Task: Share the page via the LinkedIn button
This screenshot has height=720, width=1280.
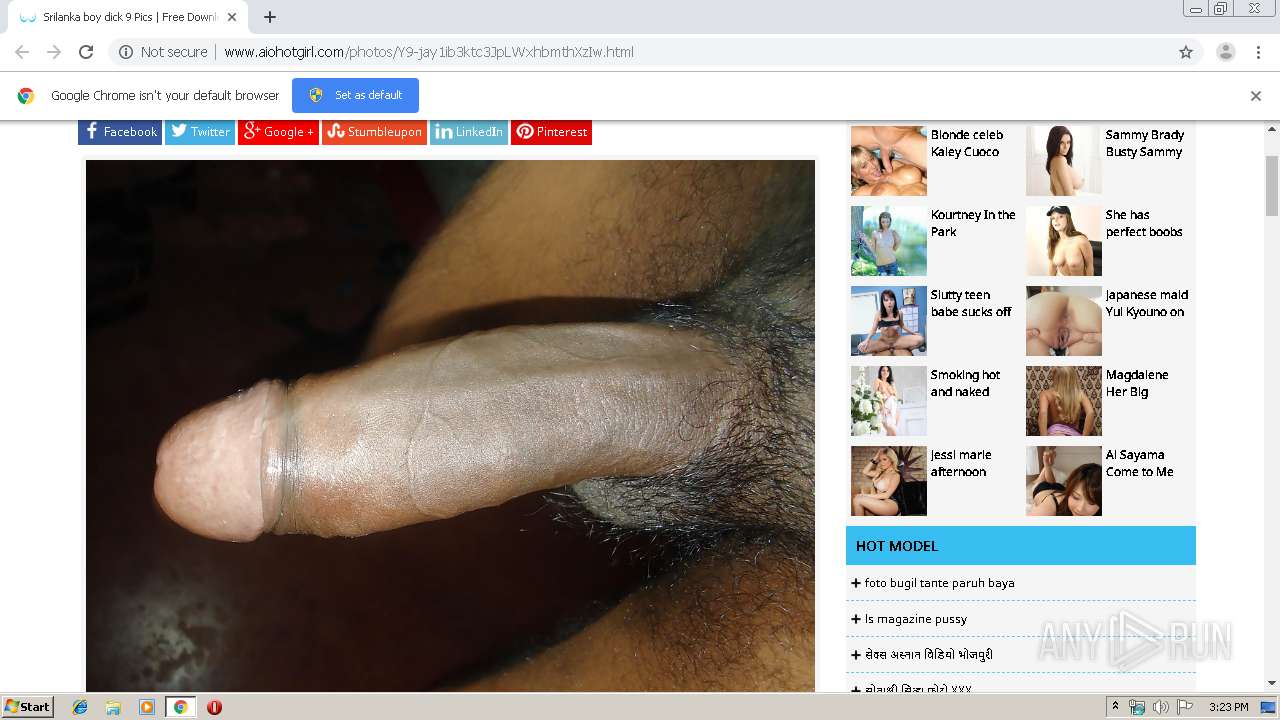Action: tap(469, 132)
